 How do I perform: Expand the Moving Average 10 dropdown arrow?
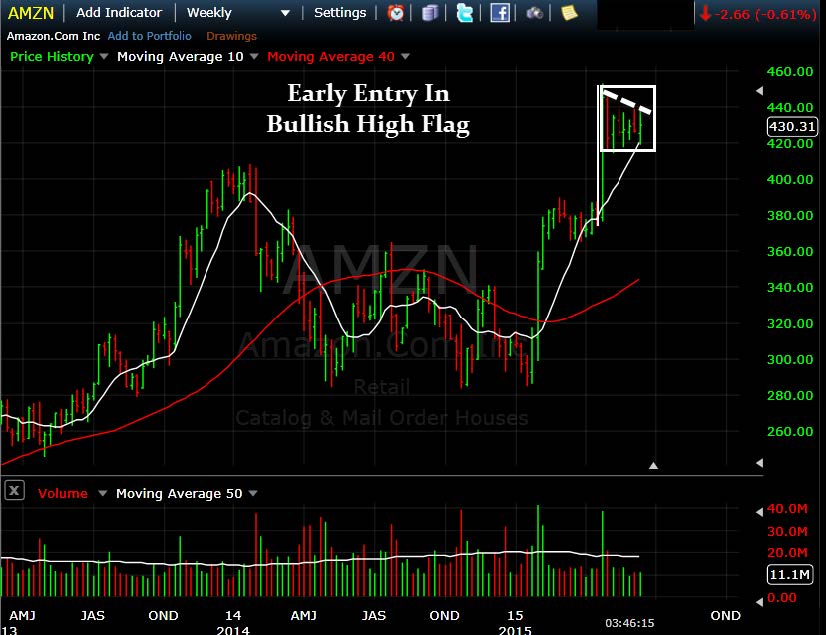click(254, 56)
